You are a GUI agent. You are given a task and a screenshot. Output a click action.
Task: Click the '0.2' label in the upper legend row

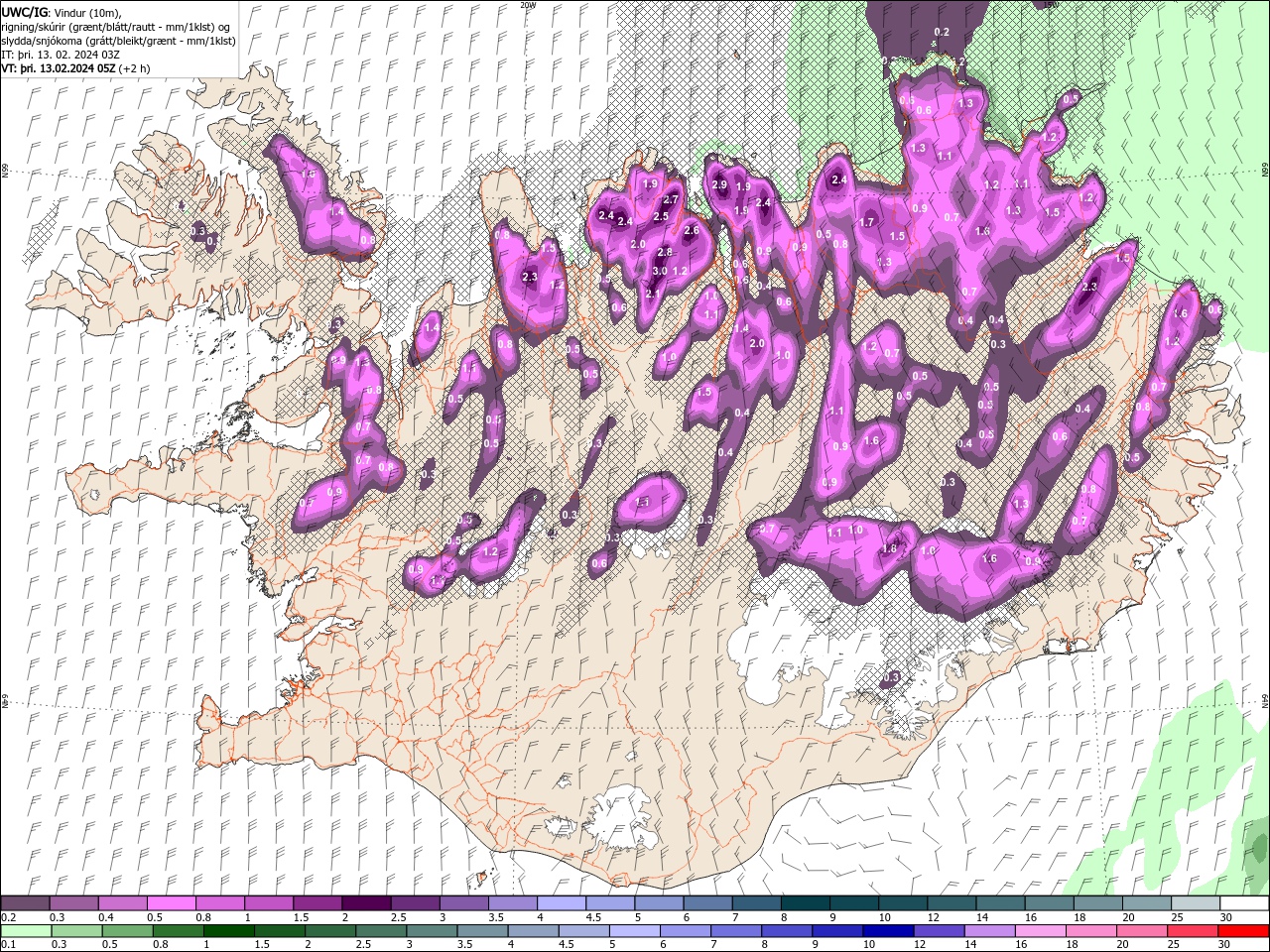[x=9, y=917]
